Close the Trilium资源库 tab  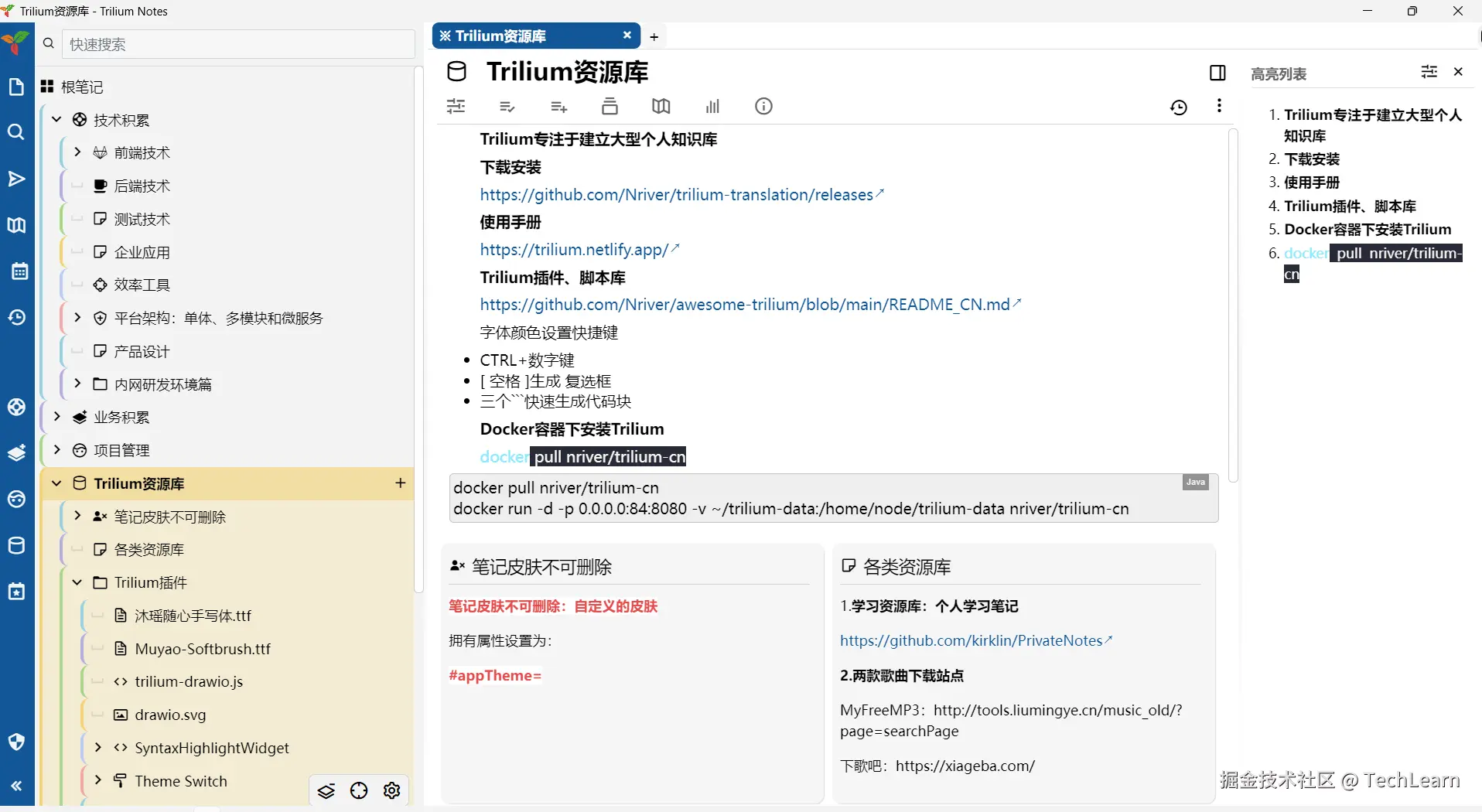coord(627,35)
